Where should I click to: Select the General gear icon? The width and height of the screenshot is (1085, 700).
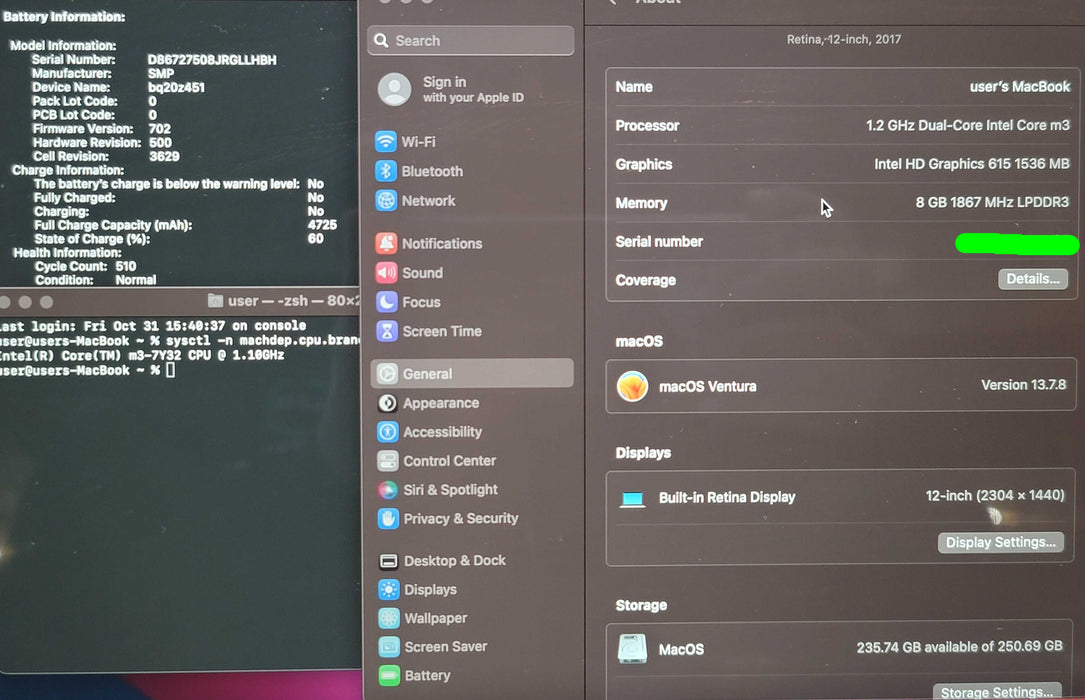coord(387,374)
